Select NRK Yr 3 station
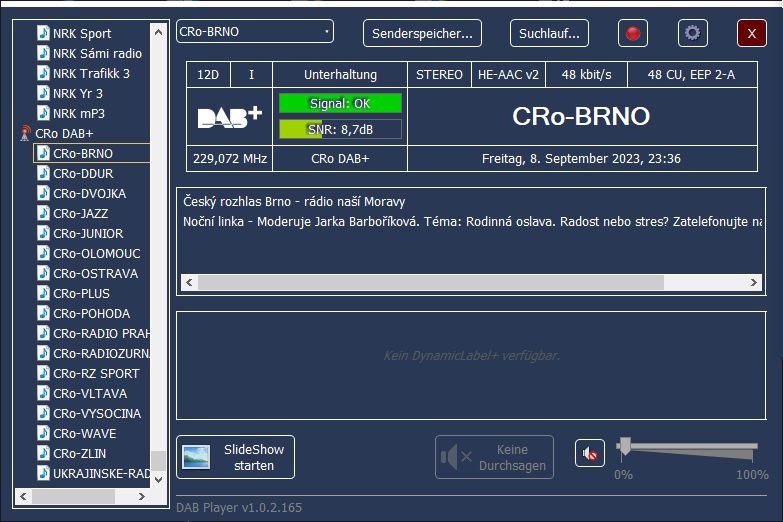This screenshot has height=522, width=783. 77,93
